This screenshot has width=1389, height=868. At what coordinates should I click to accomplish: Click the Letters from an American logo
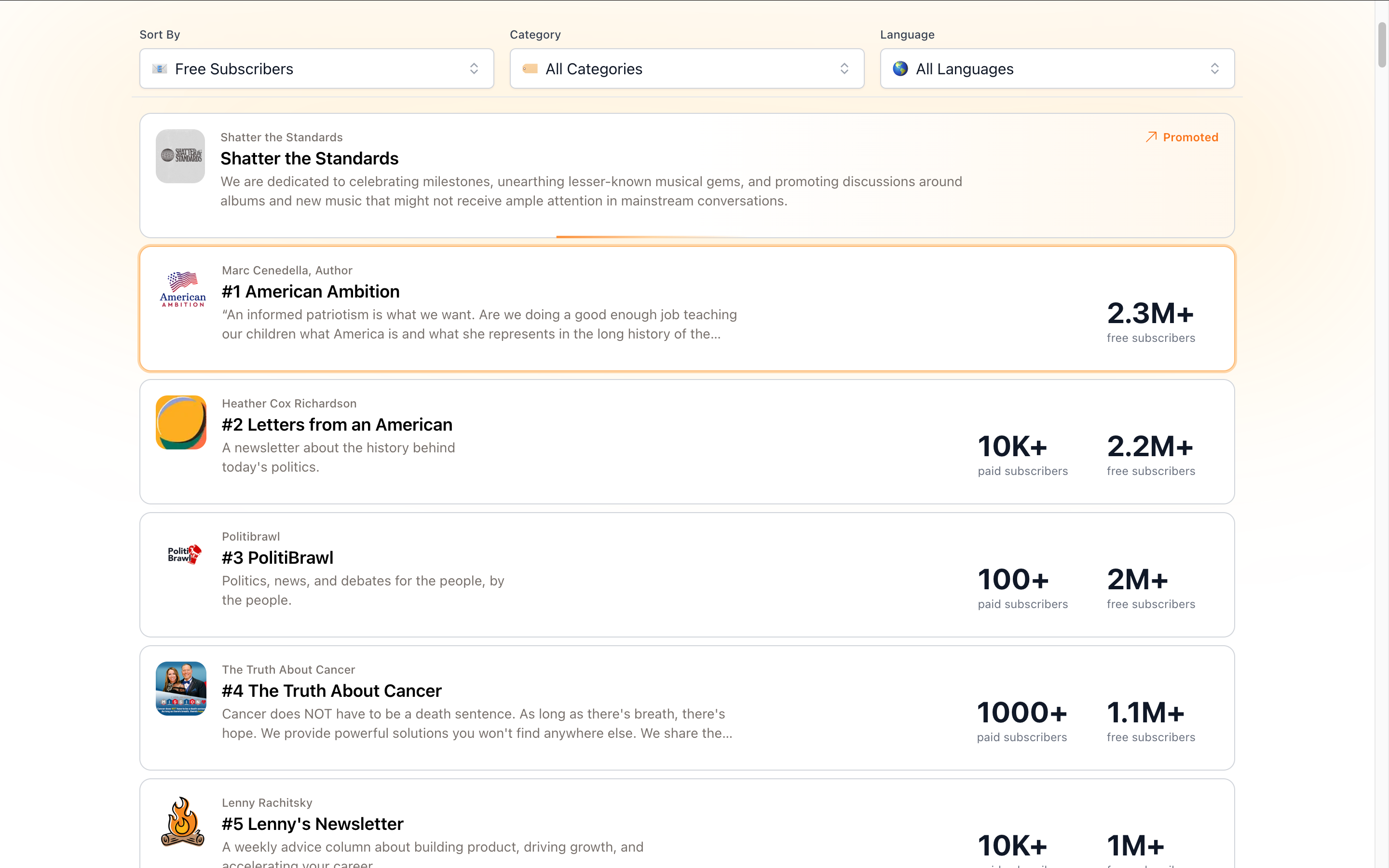pos(181,422)
